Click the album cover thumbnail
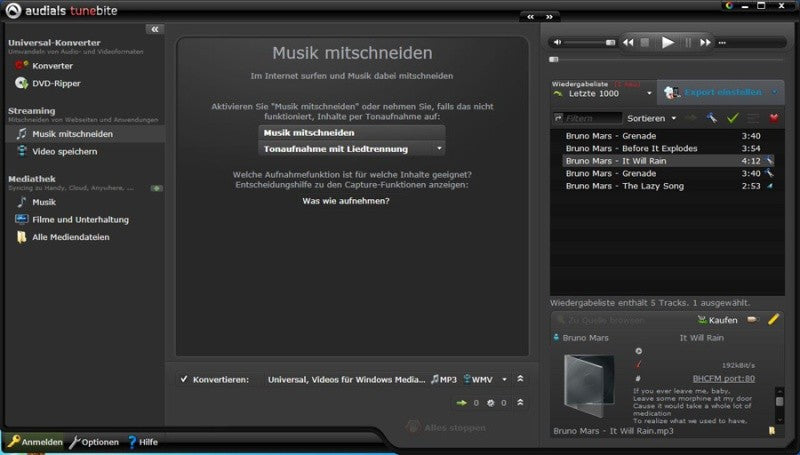Image resolution: width=800 pixels, height=455 pixels. (x=589, y=386)
